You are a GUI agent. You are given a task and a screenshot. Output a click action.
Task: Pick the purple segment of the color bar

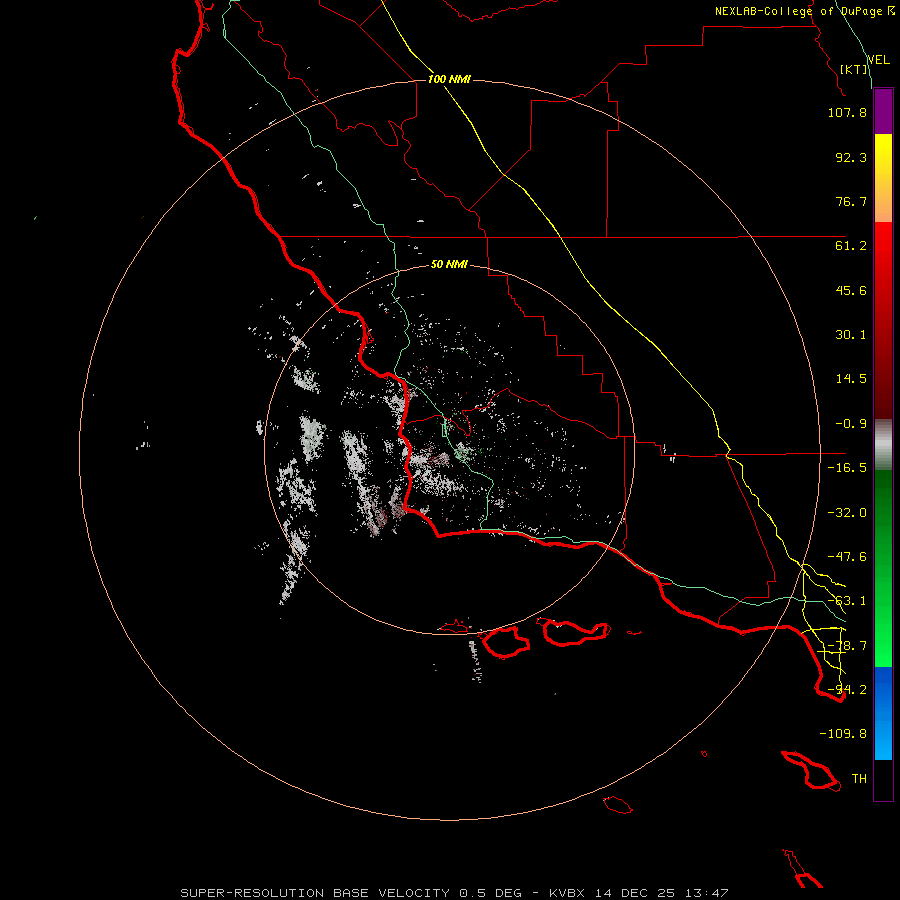point(883,111)
